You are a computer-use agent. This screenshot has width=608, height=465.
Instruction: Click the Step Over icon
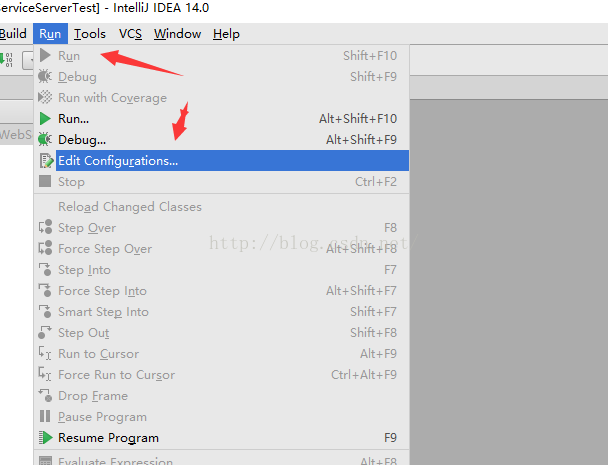(45, 227)
